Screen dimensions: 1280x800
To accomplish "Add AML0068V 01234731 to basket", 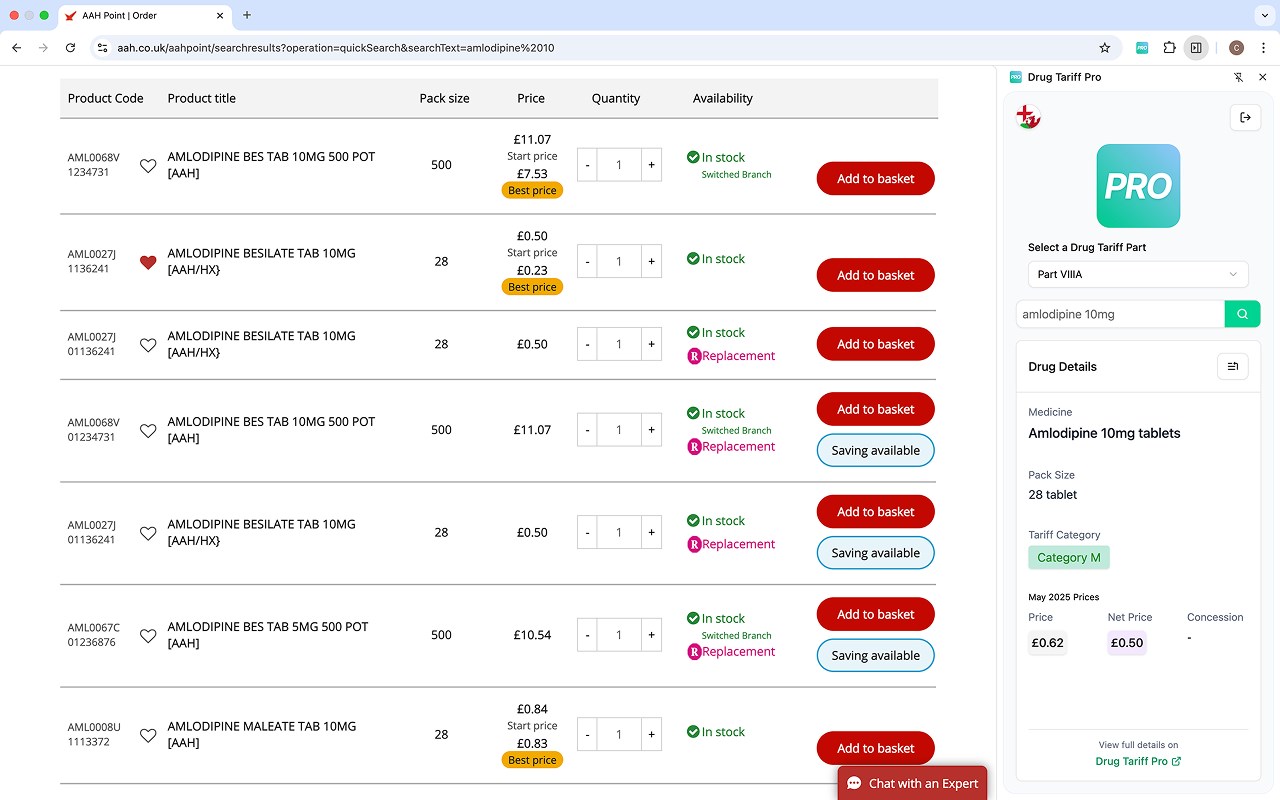I will [876, 409].
